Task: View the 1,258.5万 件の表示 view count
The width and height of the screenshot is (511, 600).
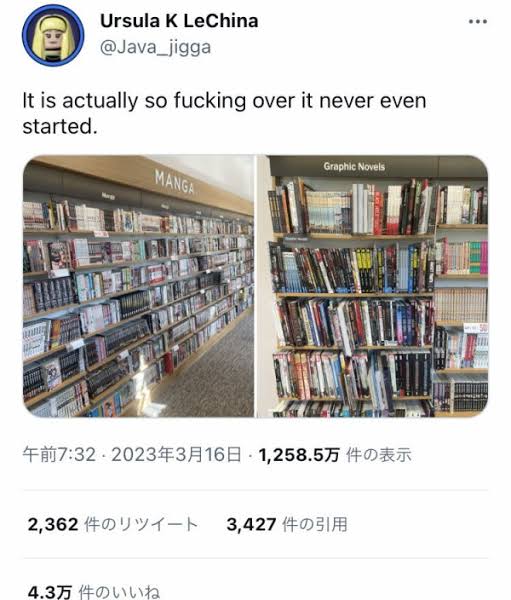Action: point(335,455)
